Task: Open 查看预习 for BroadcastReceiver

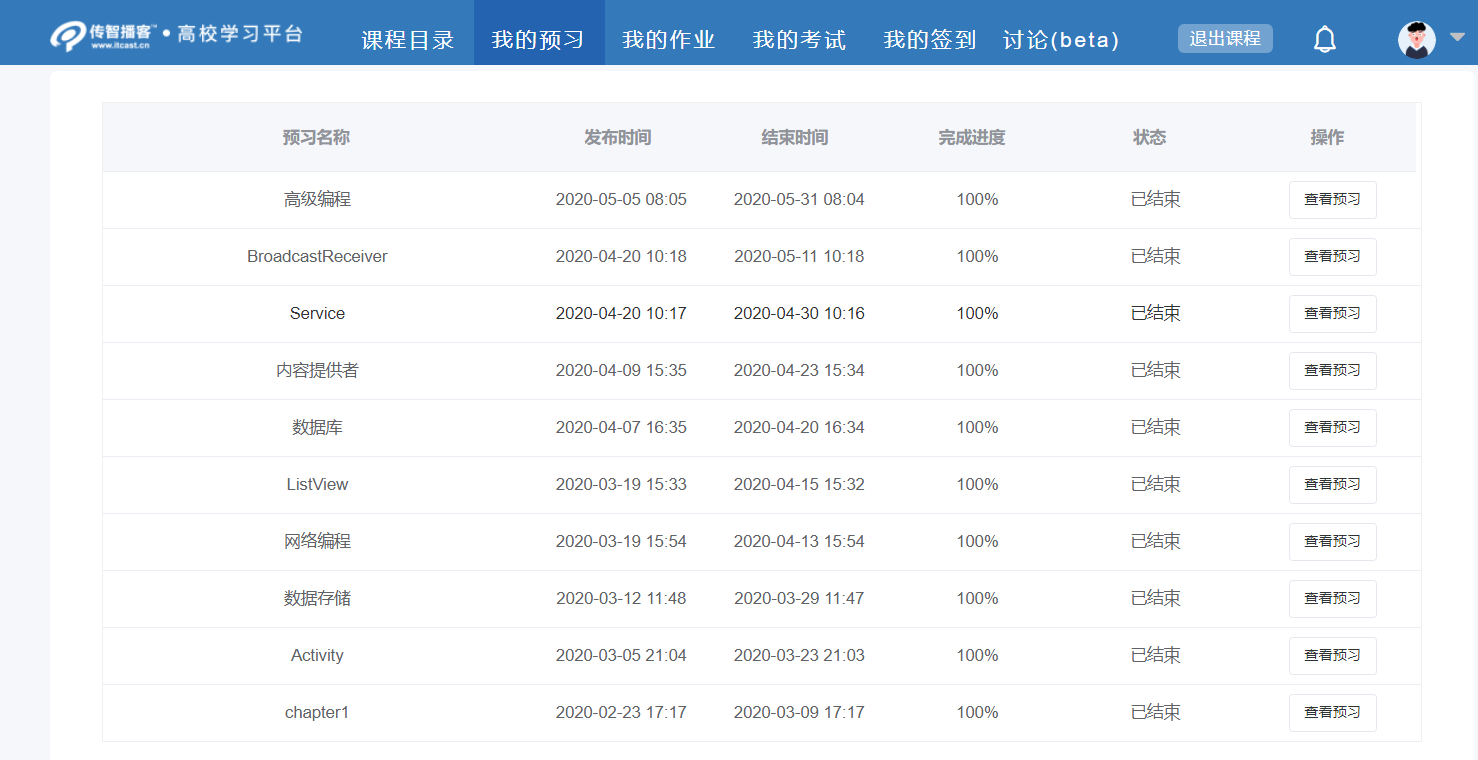Action: [1332, 256]
